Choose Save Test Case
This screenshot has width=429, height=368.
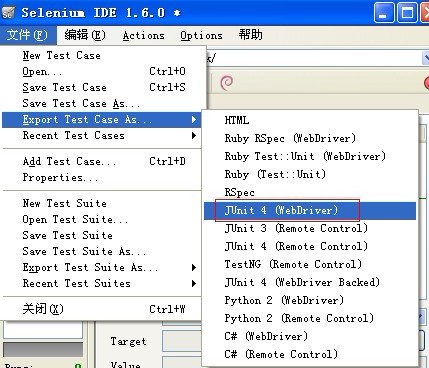coord(102,87)
